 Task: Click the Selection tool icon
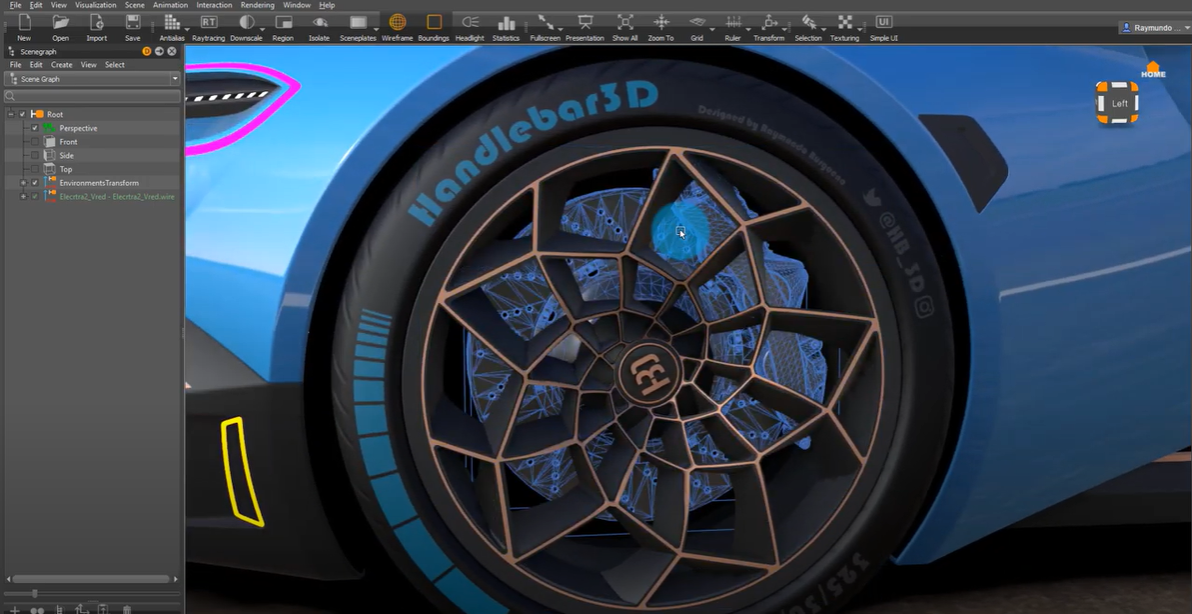808,22
